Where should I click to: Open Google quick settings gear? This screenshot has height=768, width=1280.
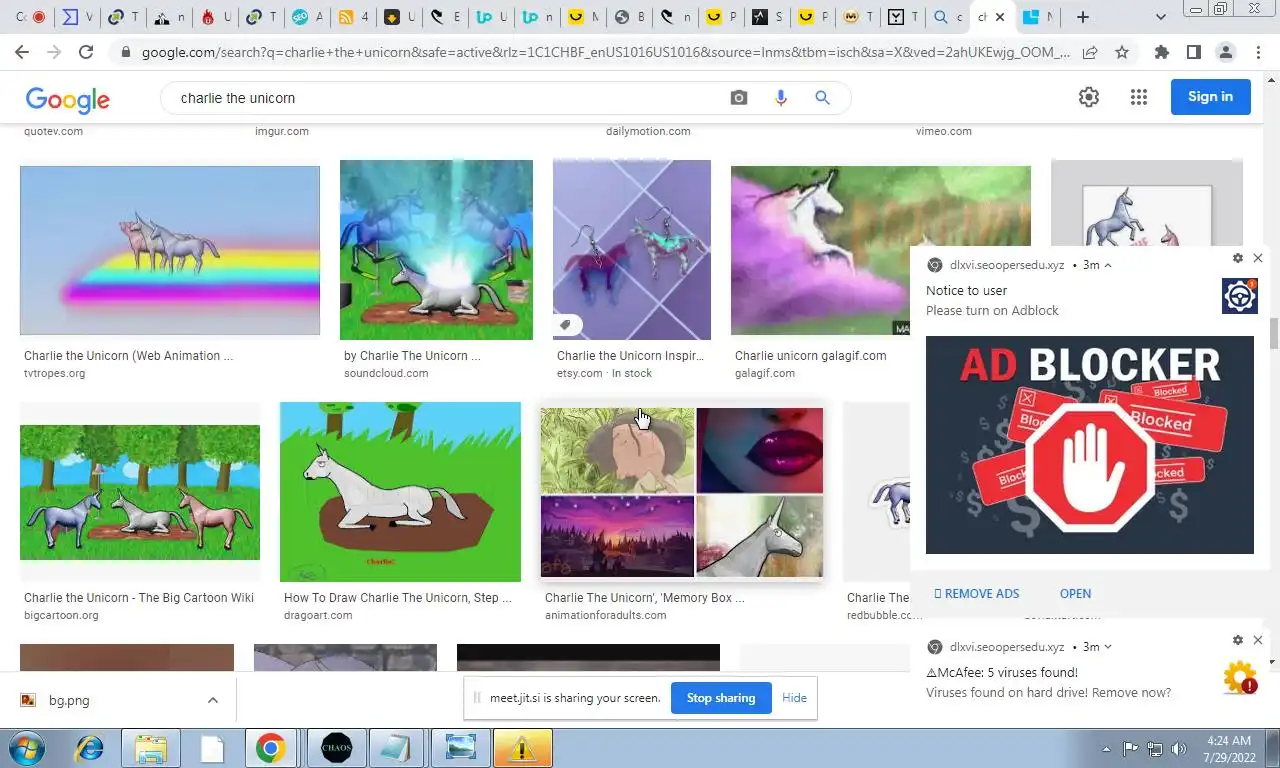tap(1089, 97)
